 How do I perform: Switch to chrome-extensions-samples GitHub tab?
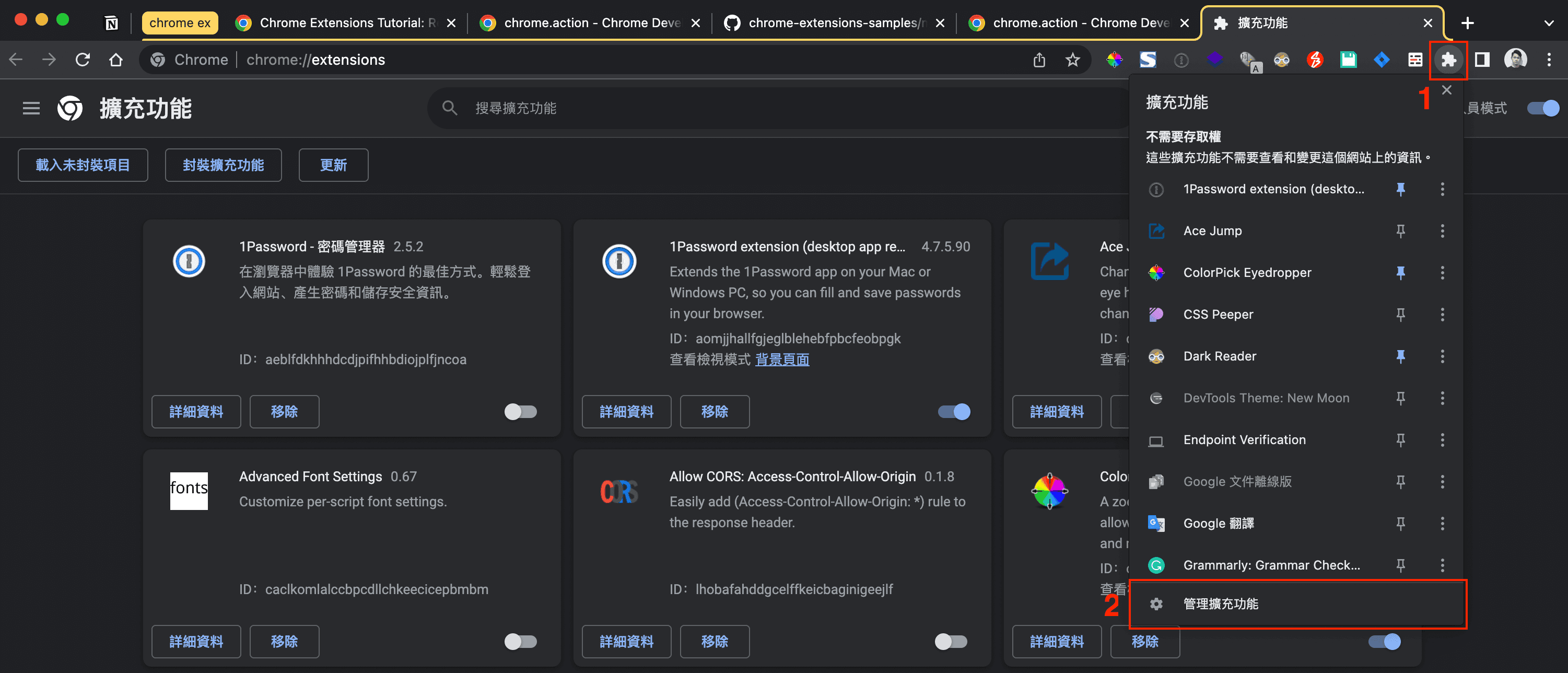834,23
